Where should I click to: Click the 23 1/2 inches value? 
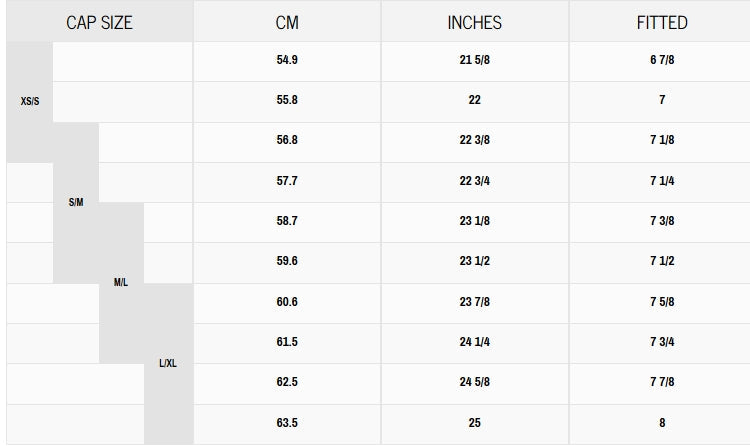tap(474, 261)
